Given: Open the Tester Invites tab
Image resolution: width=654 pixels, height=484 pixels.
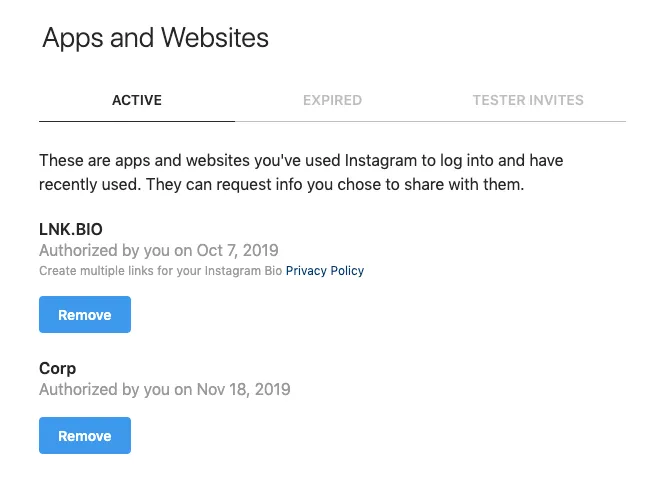Looking at the screenshot, I should click(527, 100).
